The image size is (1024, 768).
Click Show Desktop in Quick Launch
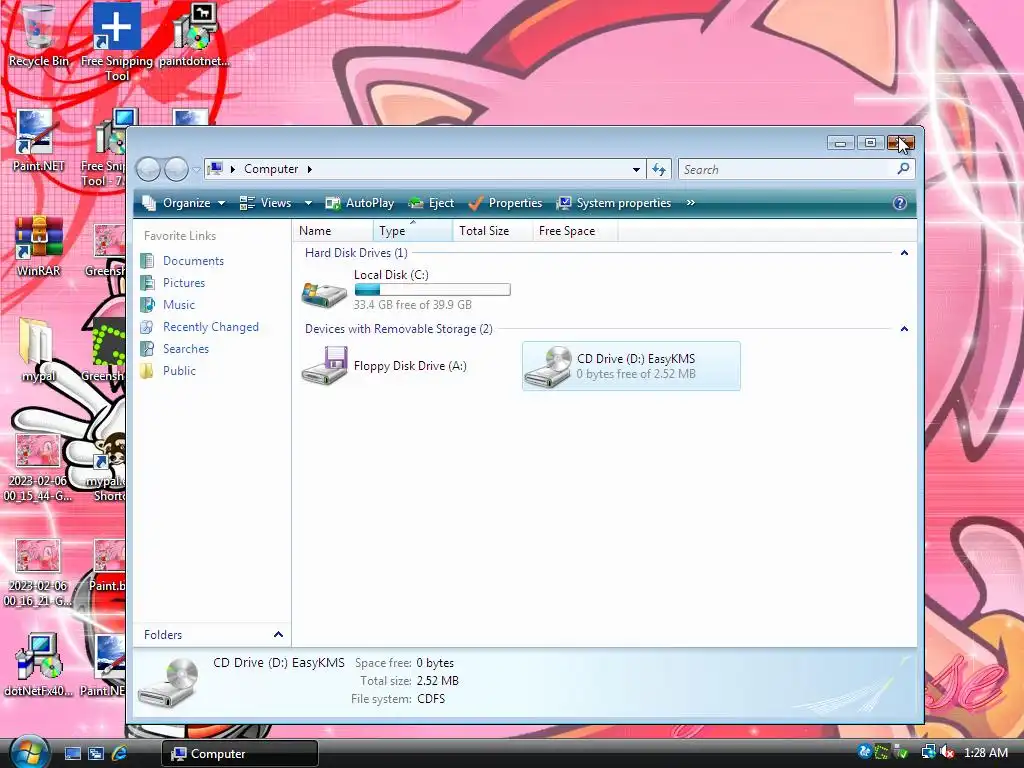72,754
